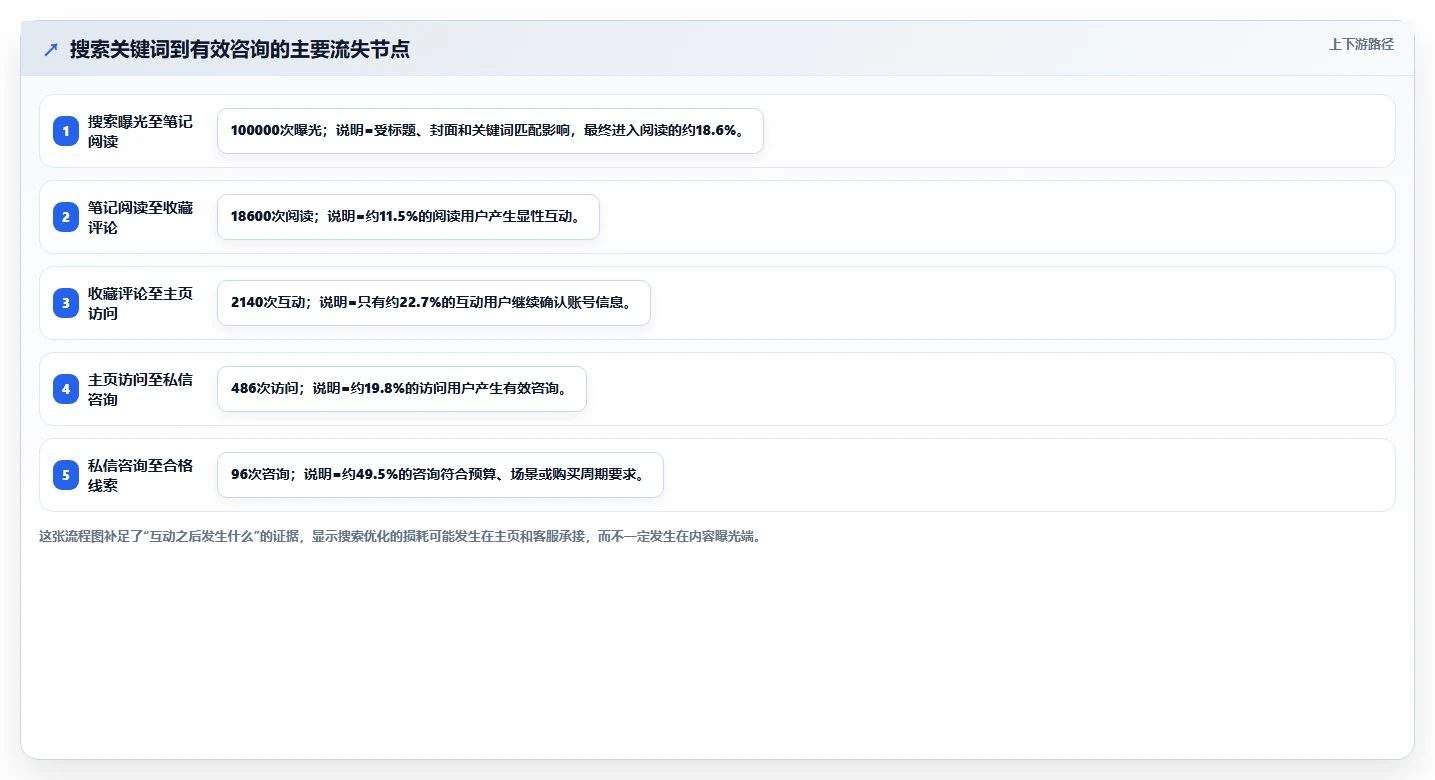
Task: Click step number badge 1
Action: point(66,131)
